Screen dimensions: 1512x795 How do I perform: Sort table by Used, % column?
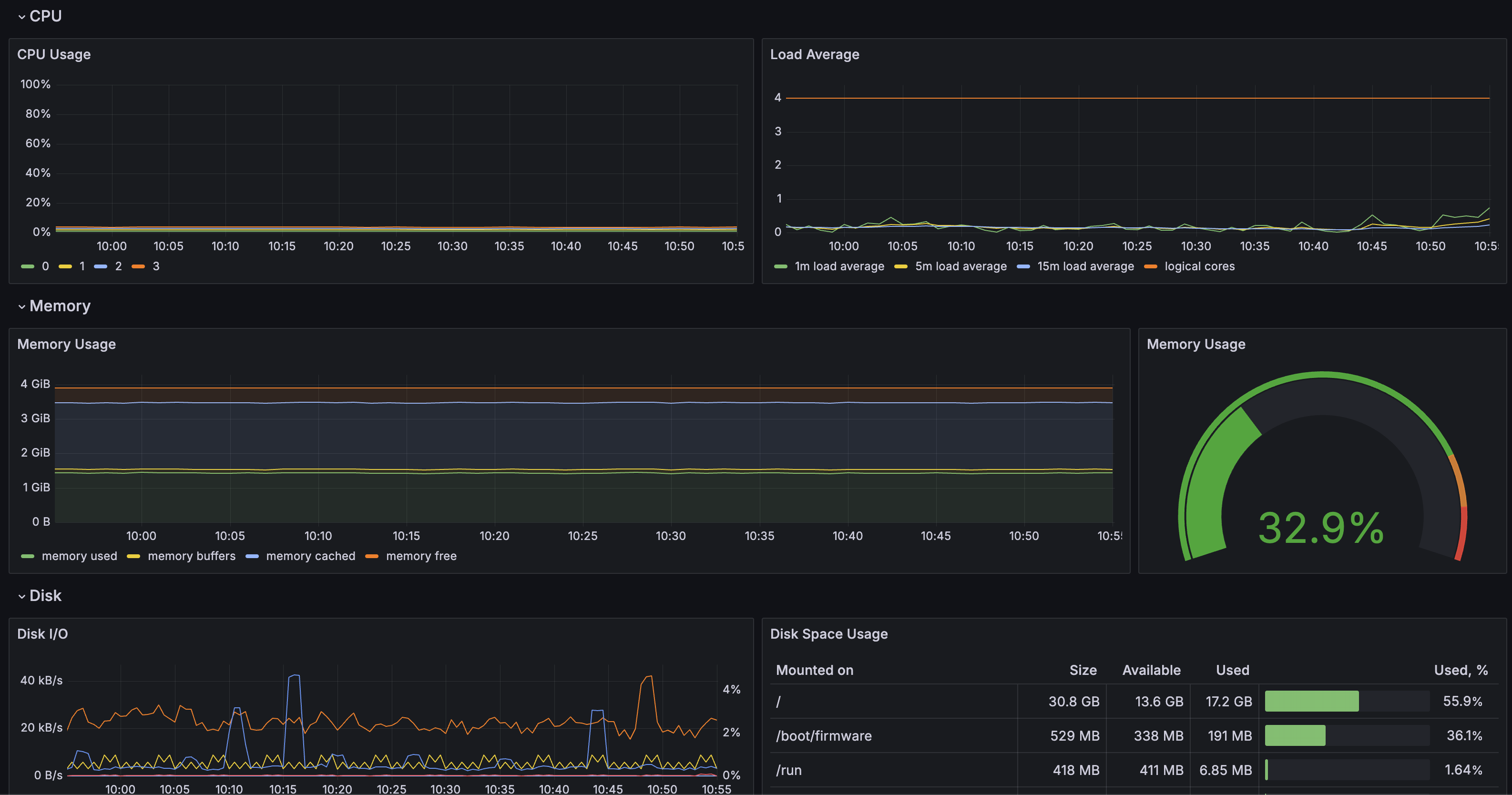[x=1461, y=670]
